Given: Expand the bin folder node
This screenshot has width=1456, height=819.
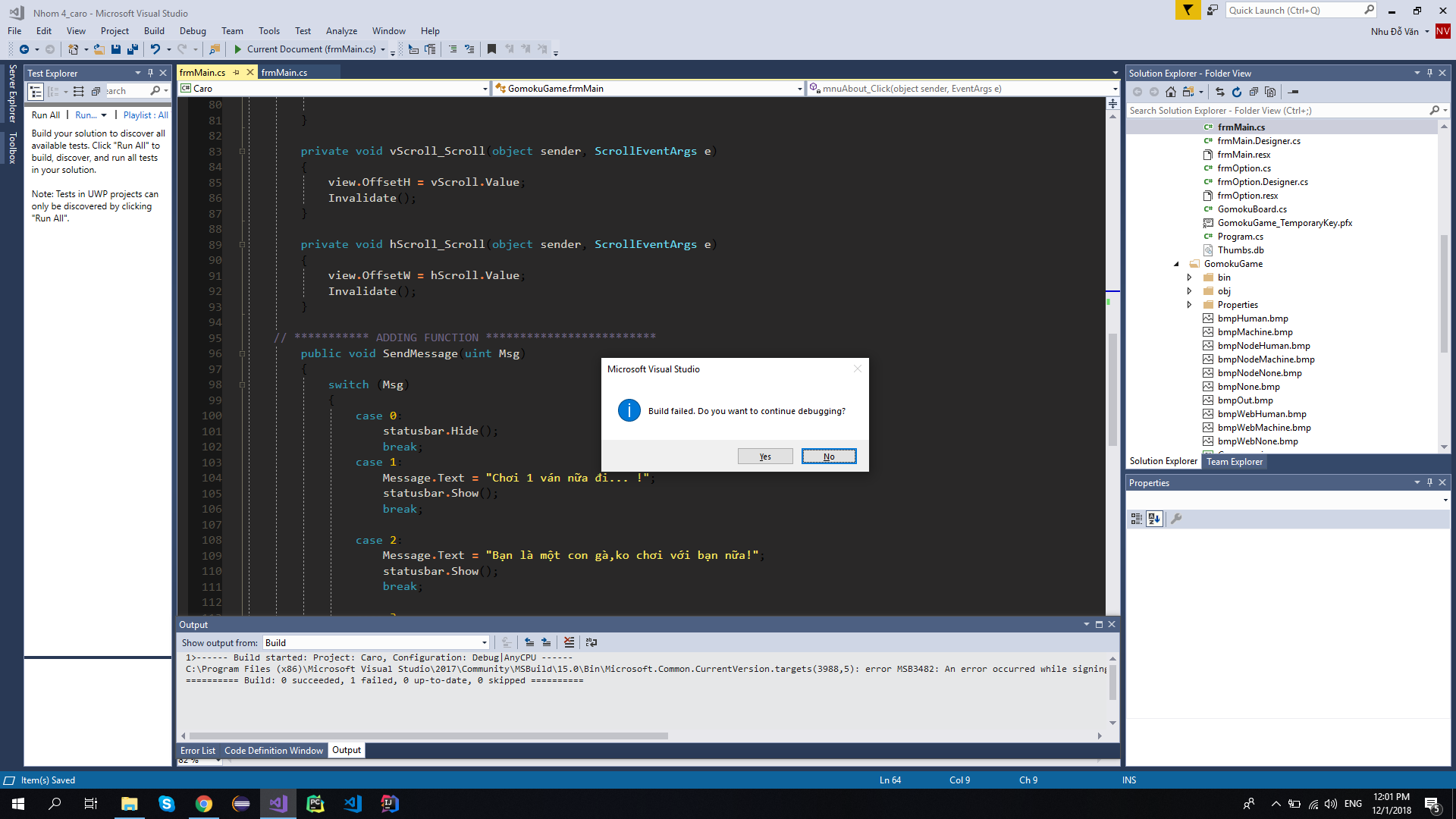Looking at the screenshot, I should [x=1189, y=278].
